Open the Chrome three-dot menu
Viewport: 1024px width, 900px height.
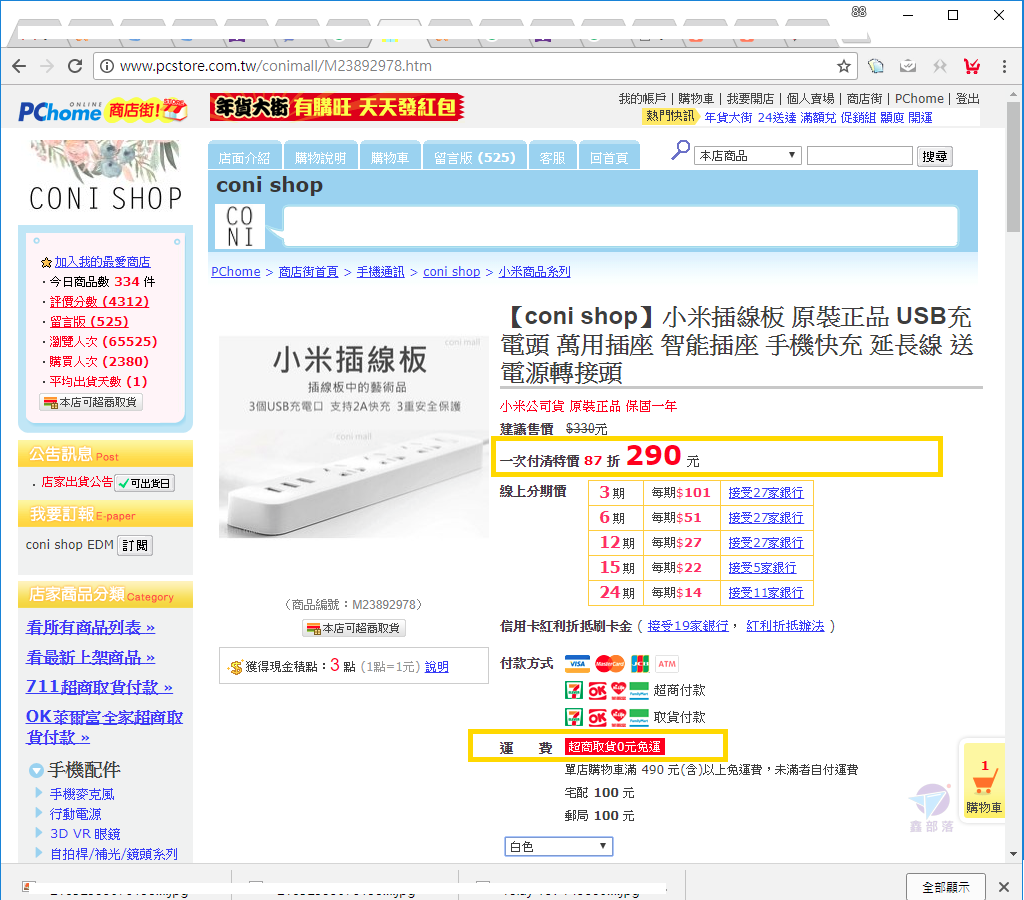1004,66
